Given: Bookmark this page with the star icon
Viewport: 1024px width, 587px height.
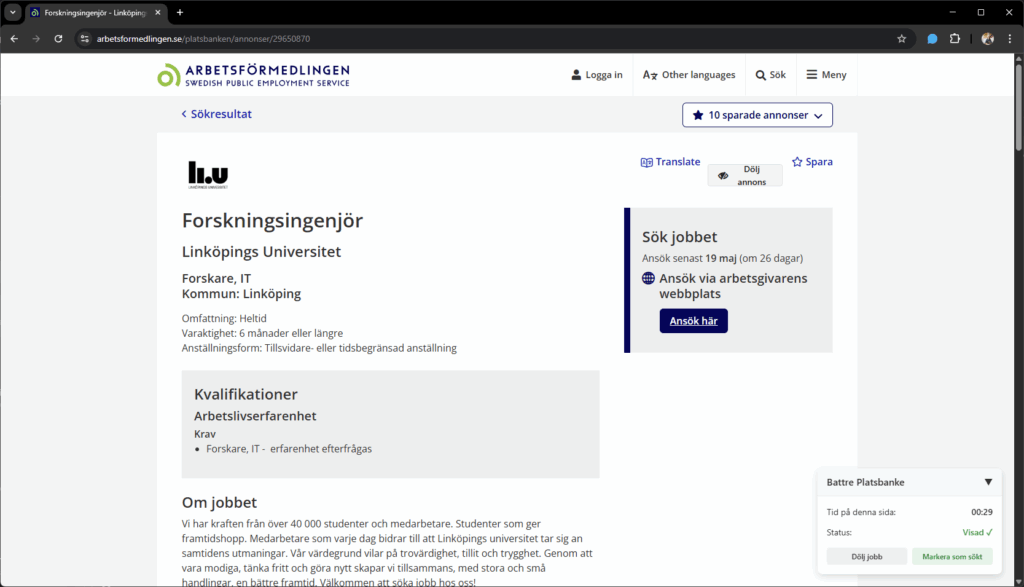Looking at the screenshot, I should (x=902, y=39).
